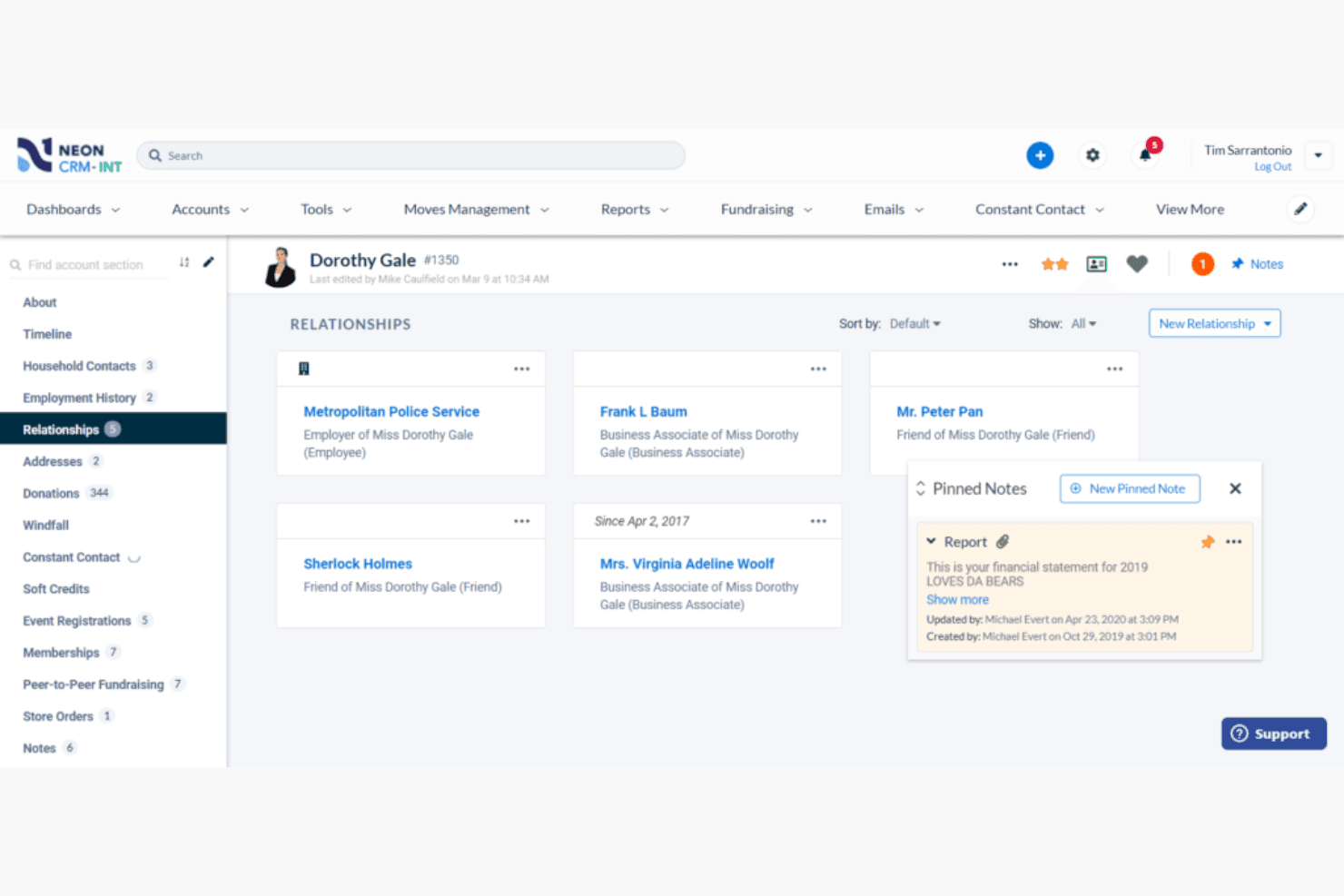1344x896 pixels.
Task: Open Mr. Peter Pan relationship link
Action: pyautogui.click(x=939, y=411)
